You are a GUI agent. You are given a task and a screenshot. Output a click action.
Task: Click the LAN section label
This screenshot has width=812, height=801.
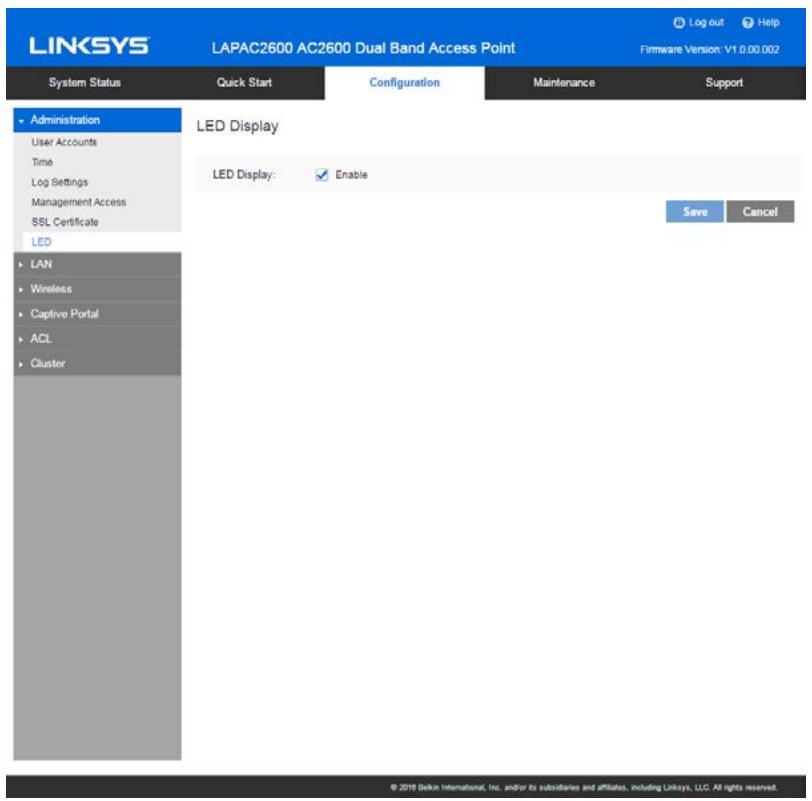tap(41, 265)
